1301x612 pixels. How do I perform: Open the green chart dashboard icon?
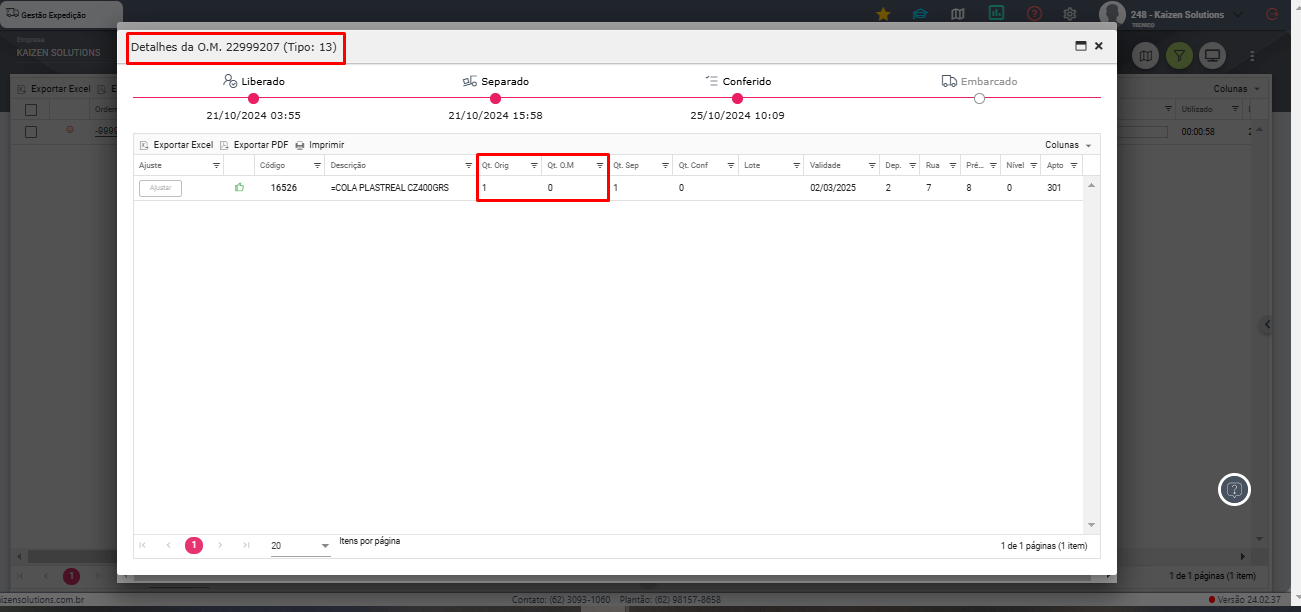pos(996,14)
